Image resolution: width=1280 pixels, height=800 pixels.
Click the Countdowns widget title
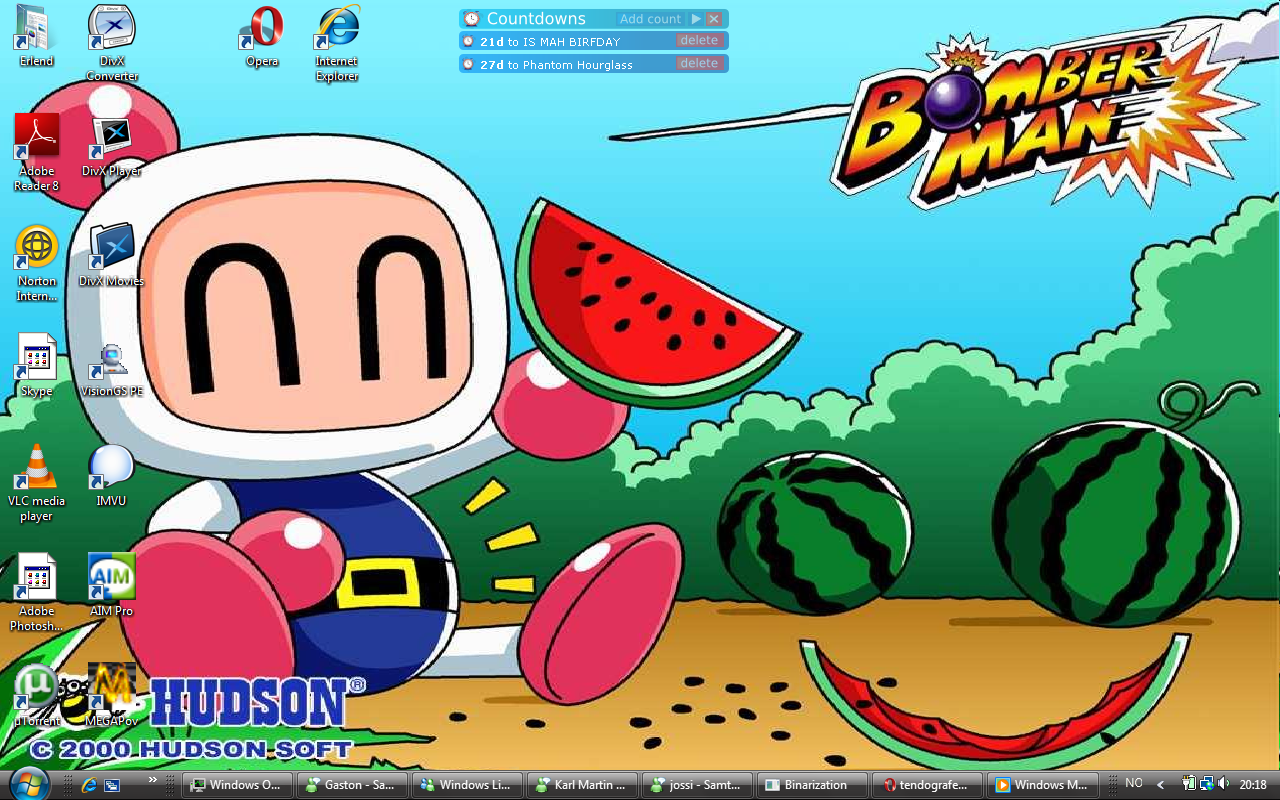(536, 19)
